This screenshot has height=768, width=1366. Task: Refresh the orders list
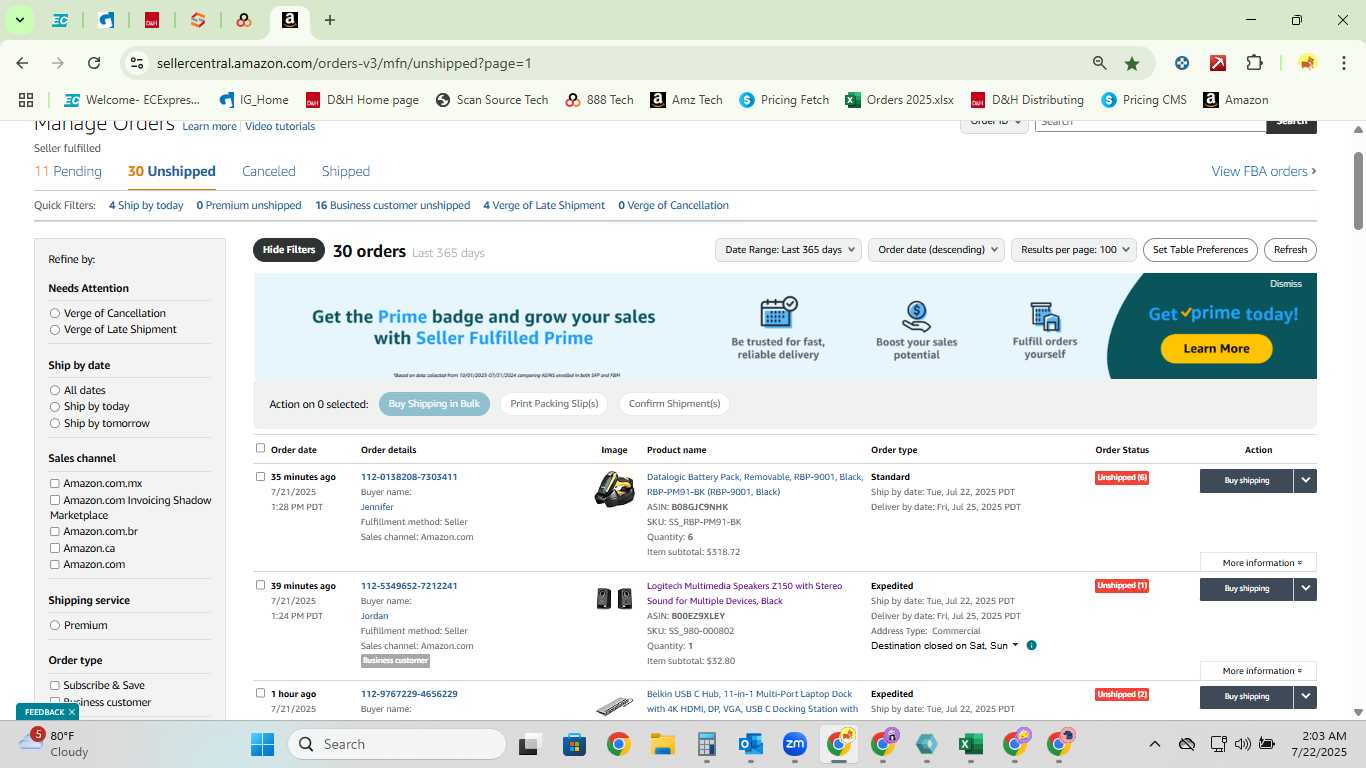pos(1290,250)
